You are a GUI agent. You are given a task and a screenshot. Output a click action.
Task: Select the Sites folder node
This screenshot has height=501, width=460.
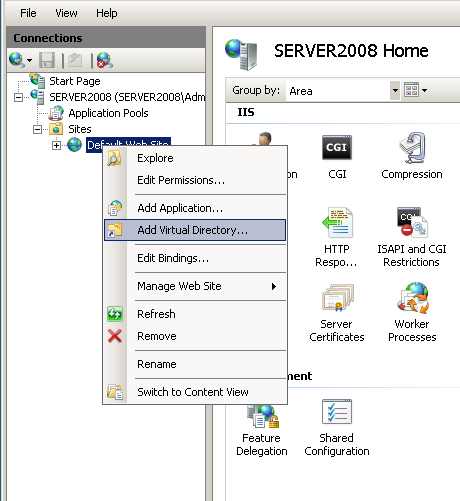(80, 129)
